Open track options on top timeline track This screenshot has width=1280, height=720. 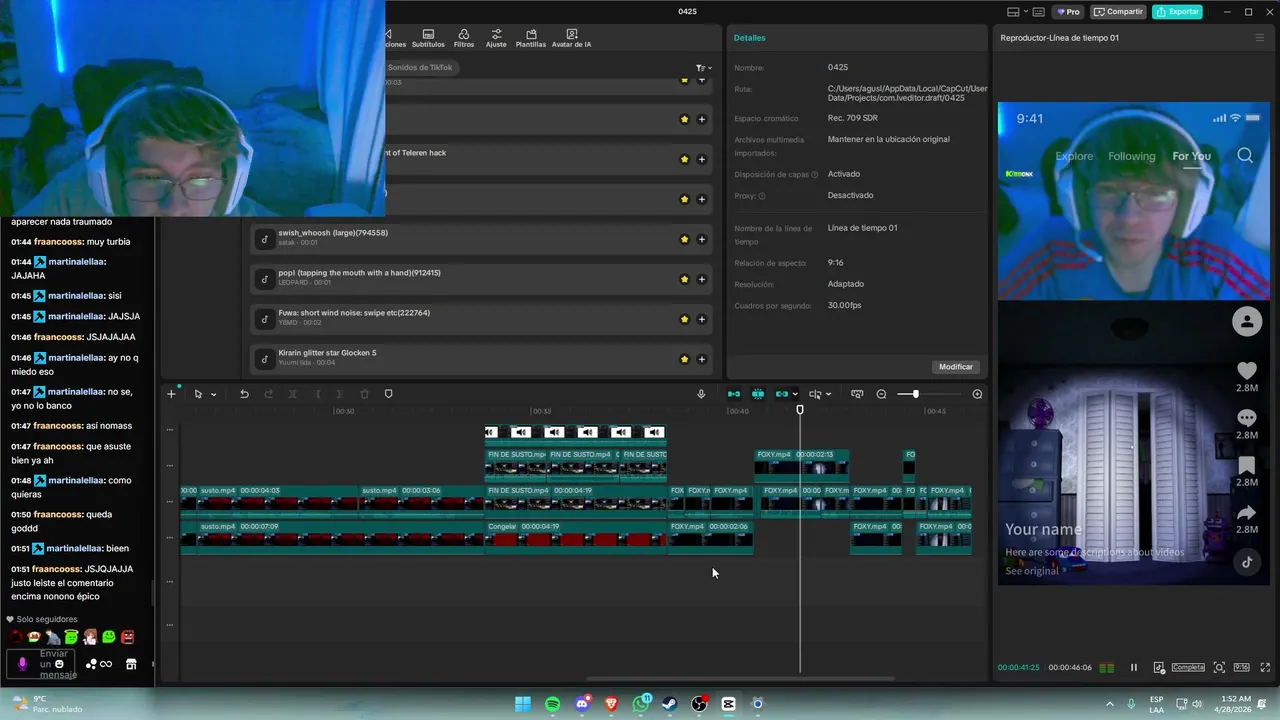click(x=170, y=430)
